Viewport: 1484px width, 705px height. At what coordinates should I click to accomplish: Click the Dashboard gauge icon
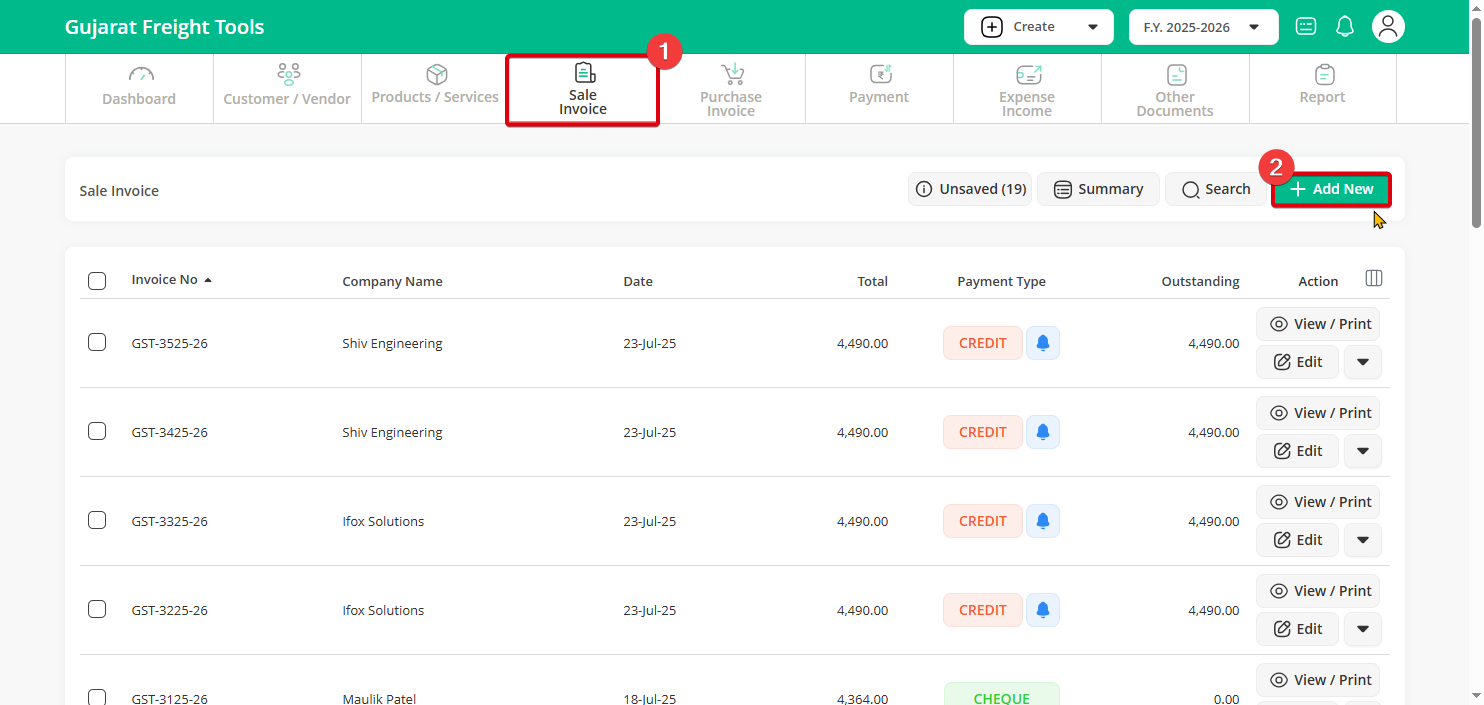(x=140, y=75)
